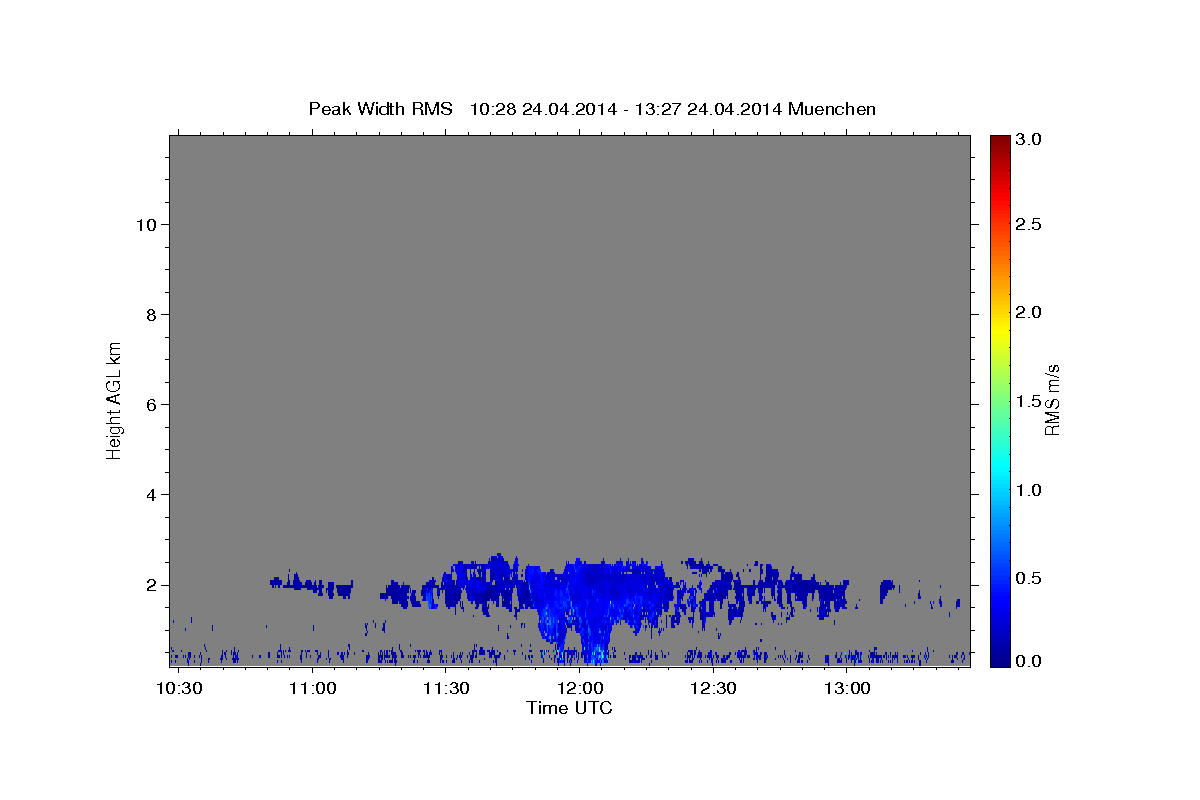
Task: Click the 12:00 time tick label
Action: (580, 688)
